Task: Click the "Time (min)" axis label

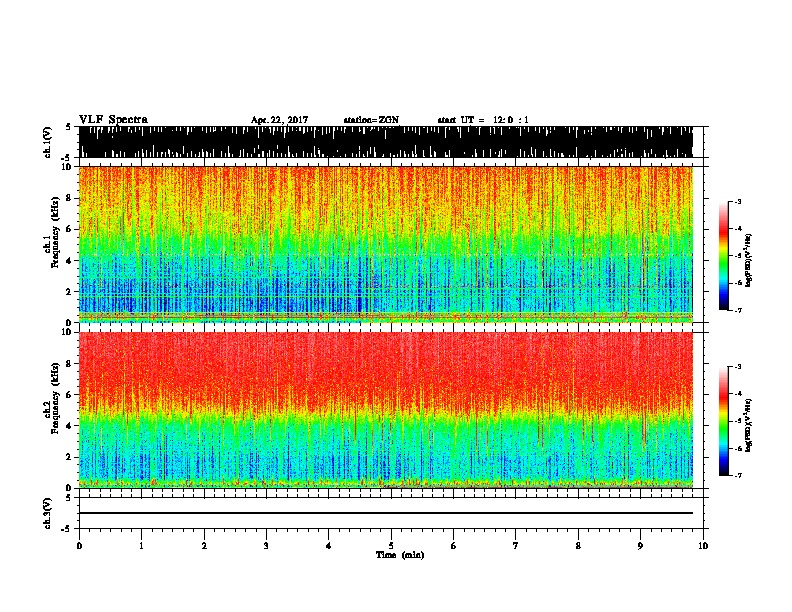Action: (400, 555)
